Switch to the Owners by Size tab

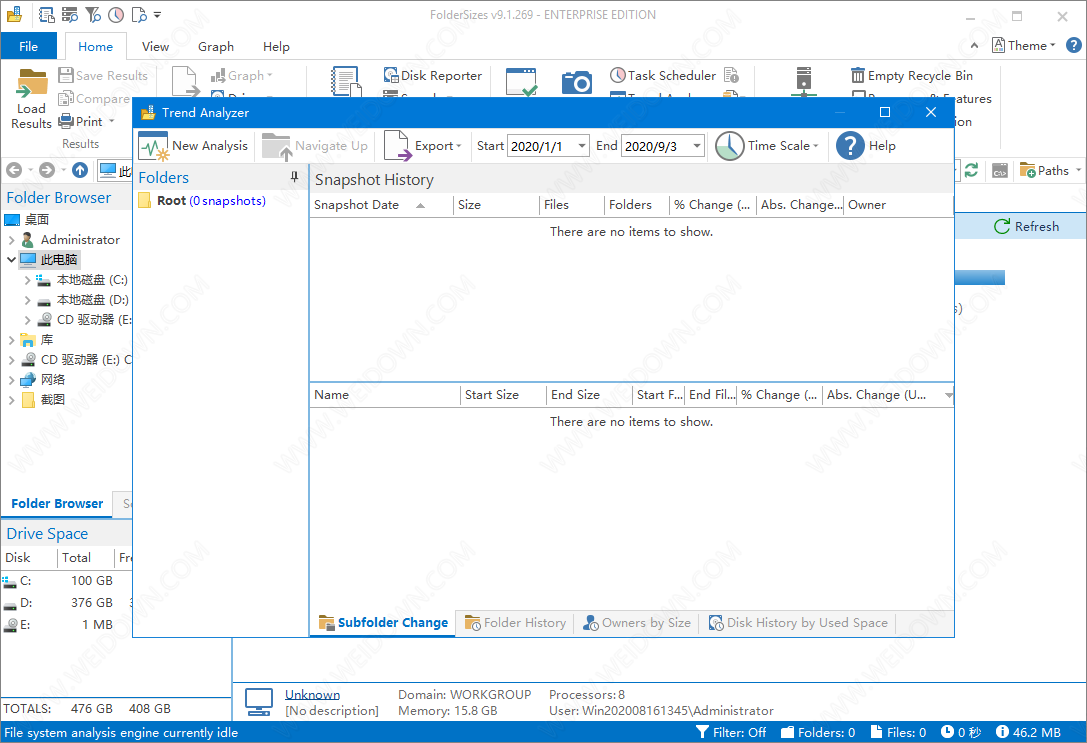(x=637, y=623)
